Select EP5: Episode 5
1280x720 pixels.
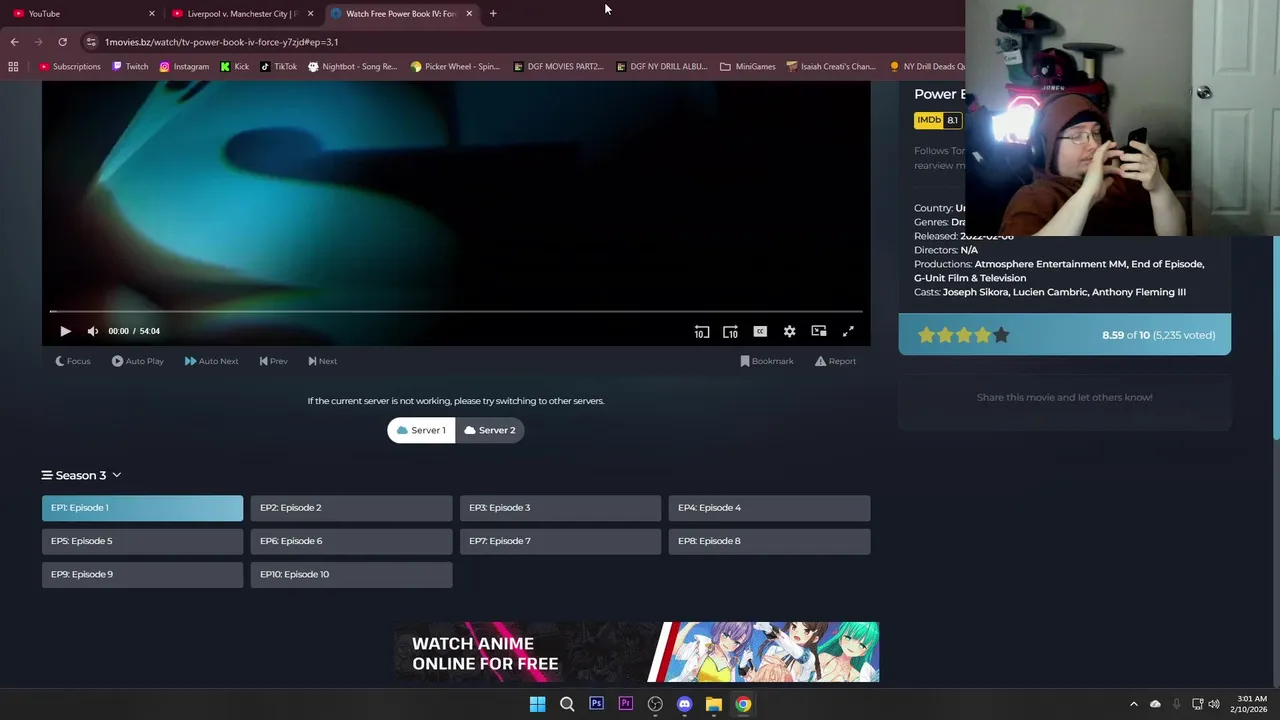tap(142, 541)
